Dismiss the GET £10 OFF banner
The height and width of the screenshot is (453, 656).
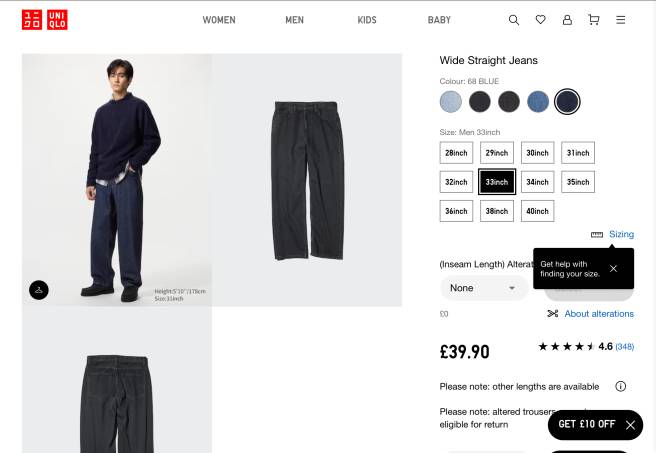pos(630,425)
